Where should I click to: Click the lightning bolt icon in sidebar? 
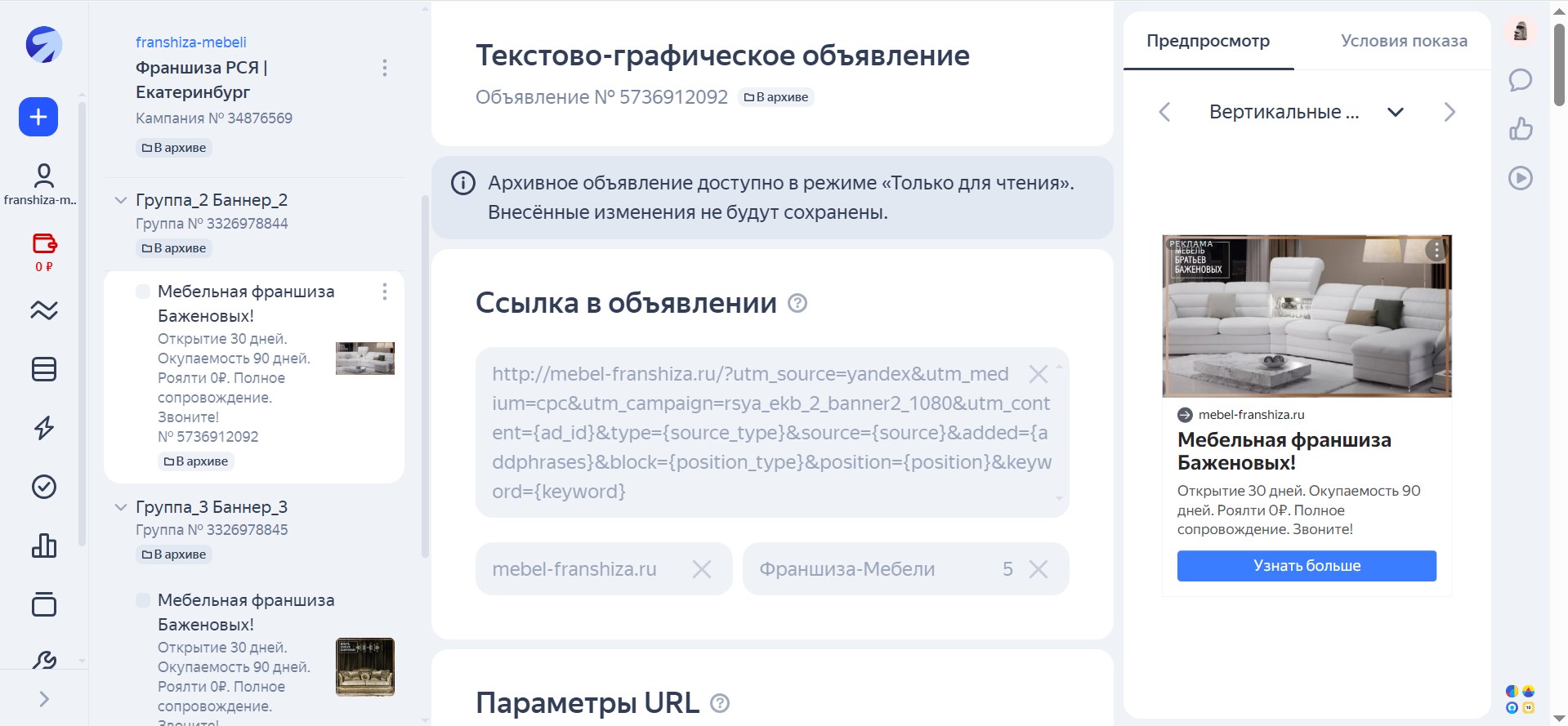click(x=44, y=428)
